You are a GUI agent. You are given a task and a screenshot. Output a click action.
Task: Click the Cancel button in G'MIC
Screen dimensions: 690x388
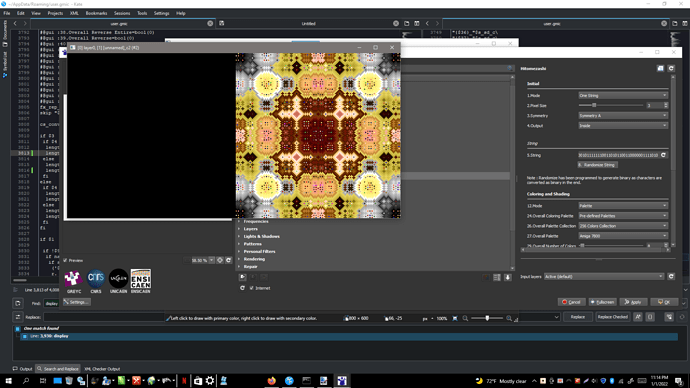point(571,302)
